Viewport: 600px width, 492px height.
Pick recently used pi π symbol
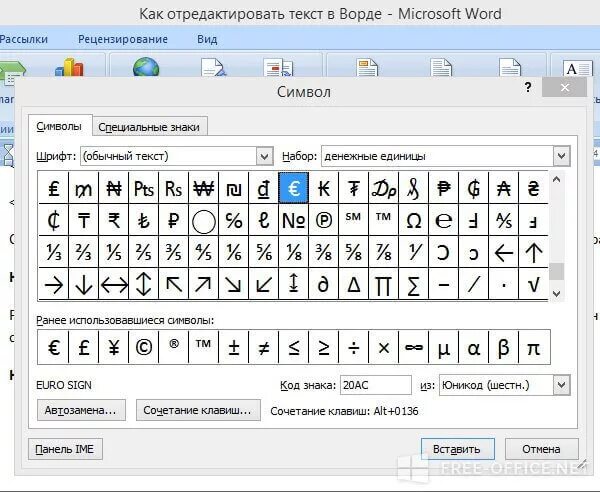[533, 347]
